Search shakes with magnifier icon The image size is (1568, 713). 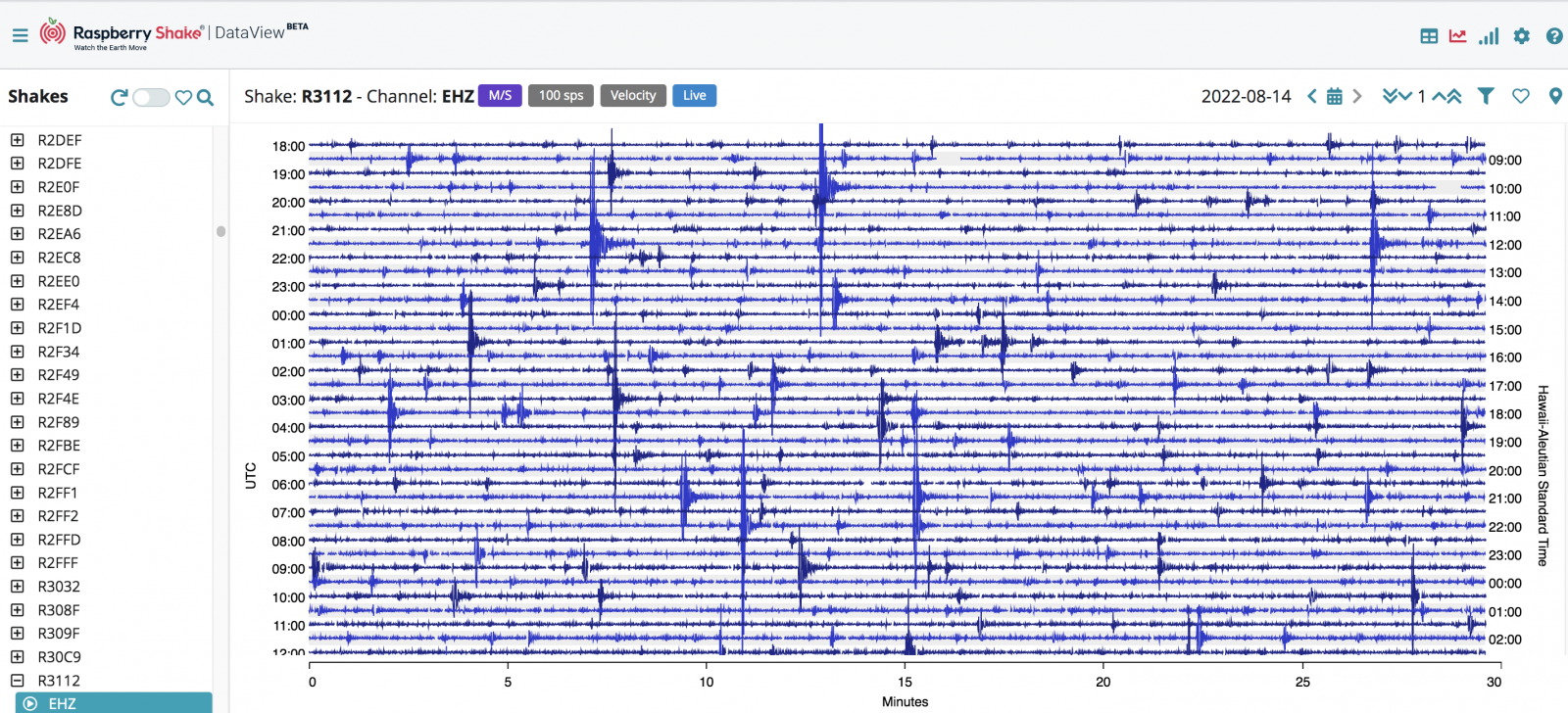[x=205, y=97]
